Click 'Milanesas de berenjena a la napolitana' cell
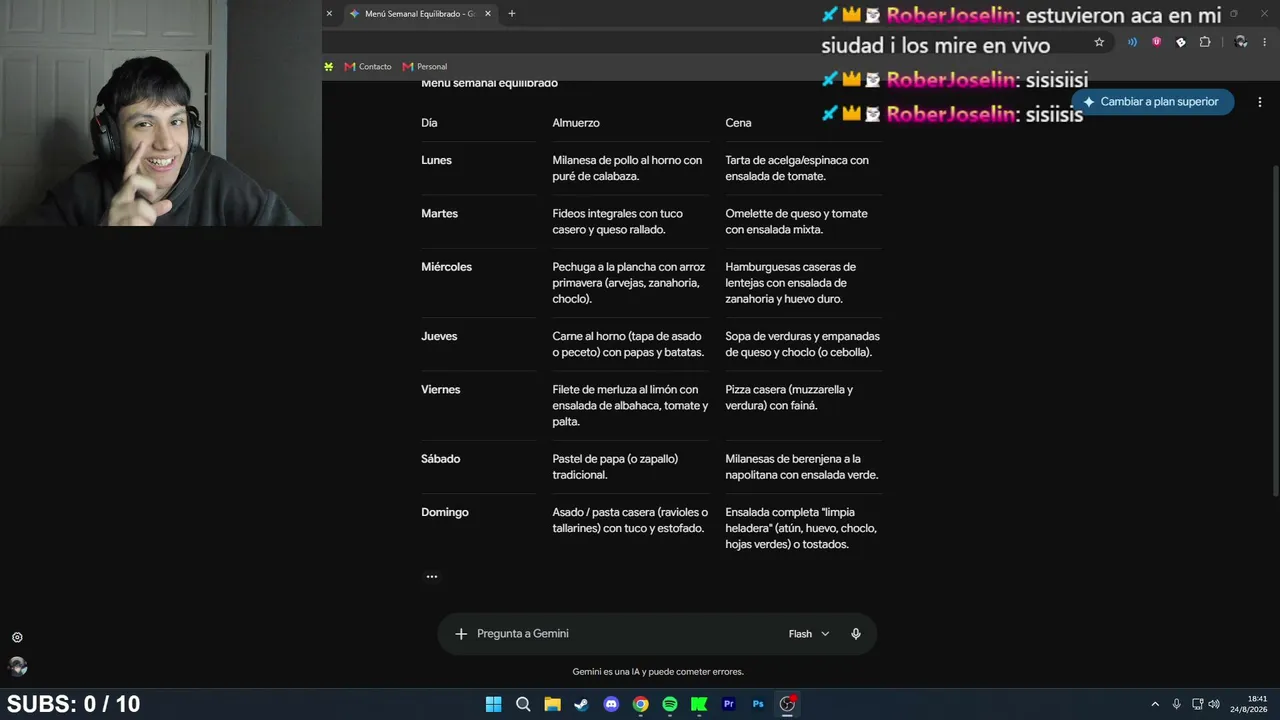The height and width of the screenshot is (720, 1280). [802, 467]
